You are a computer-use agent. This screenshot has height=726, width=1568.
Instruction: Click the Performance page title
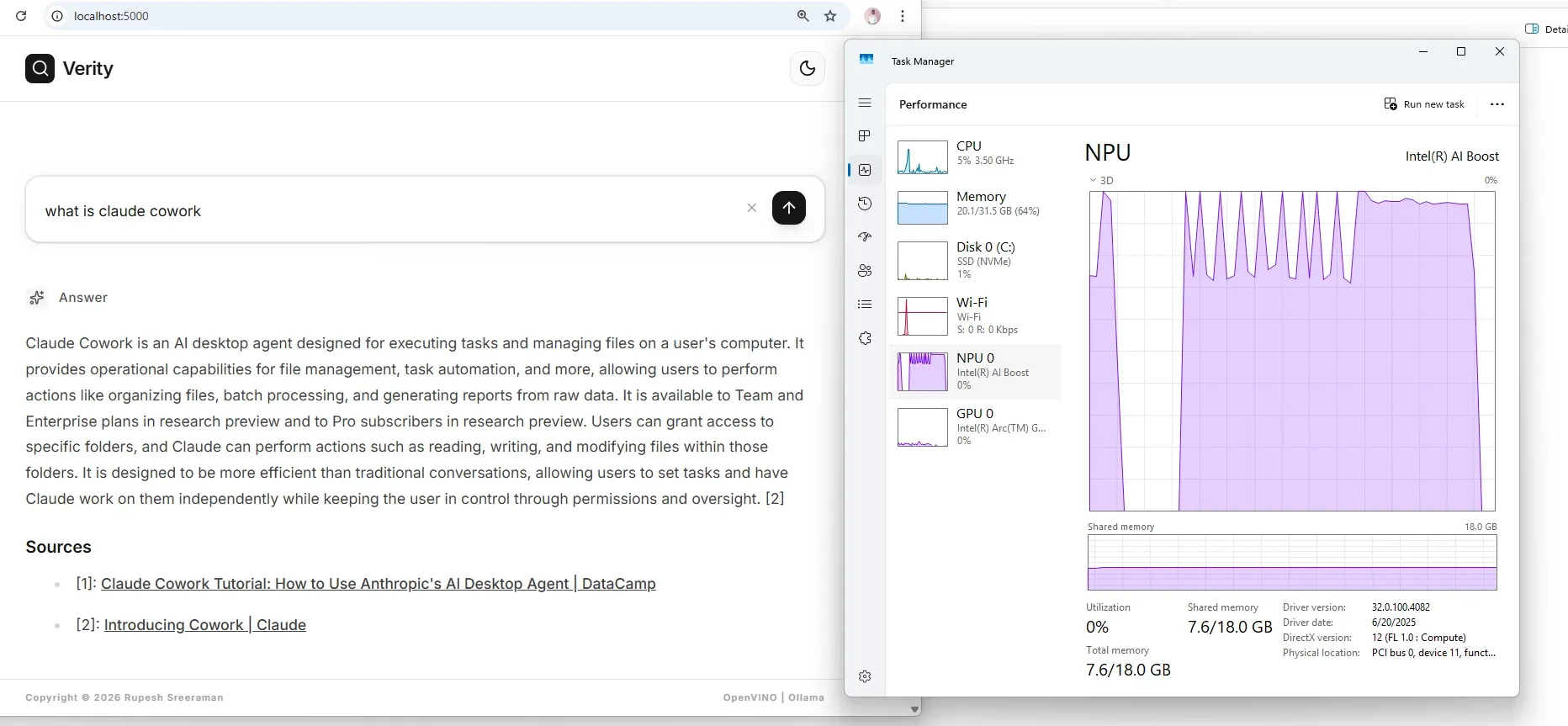point(933,104)
